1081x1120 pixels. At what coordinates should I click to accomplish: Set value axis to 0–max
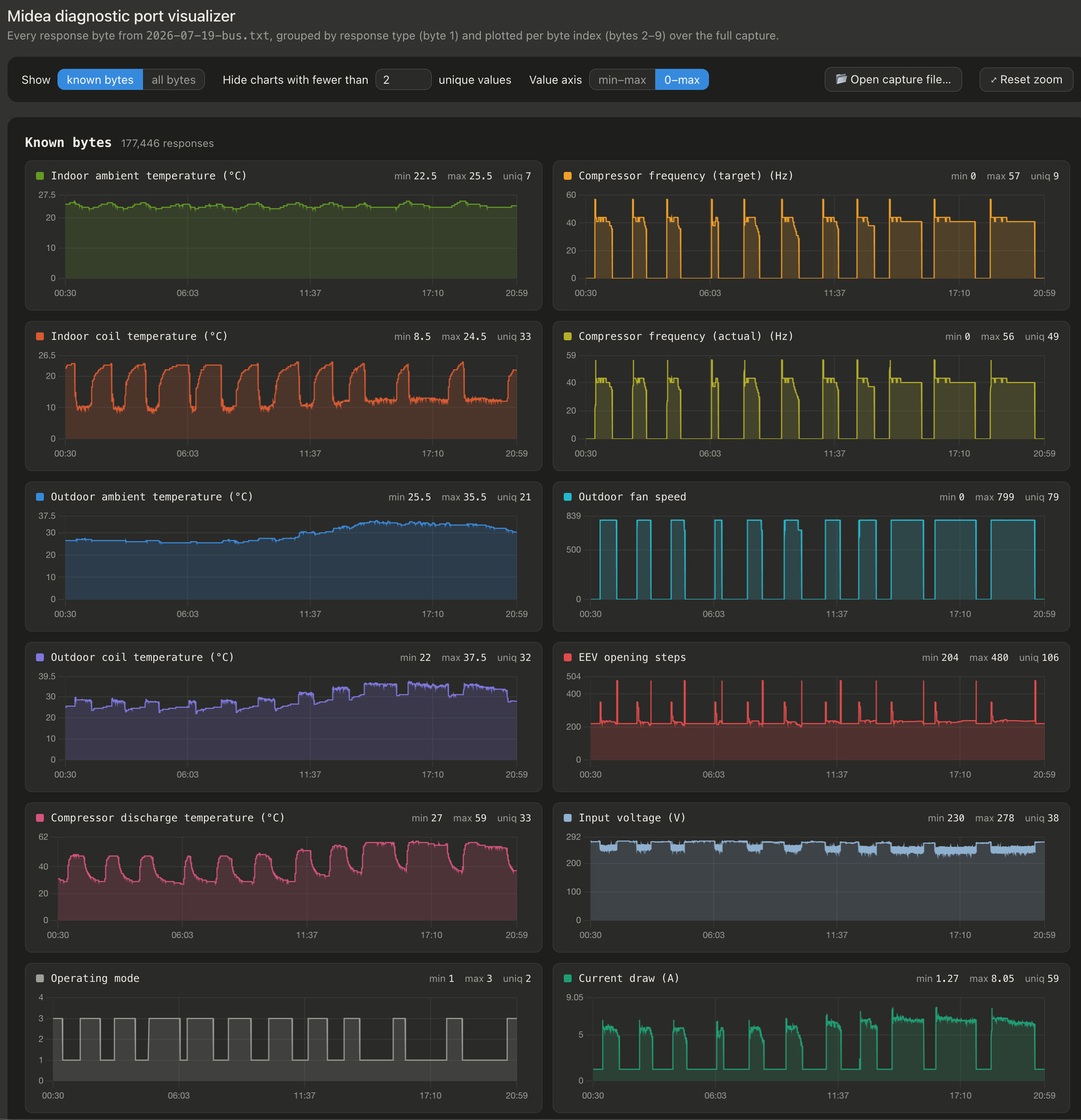681,79
